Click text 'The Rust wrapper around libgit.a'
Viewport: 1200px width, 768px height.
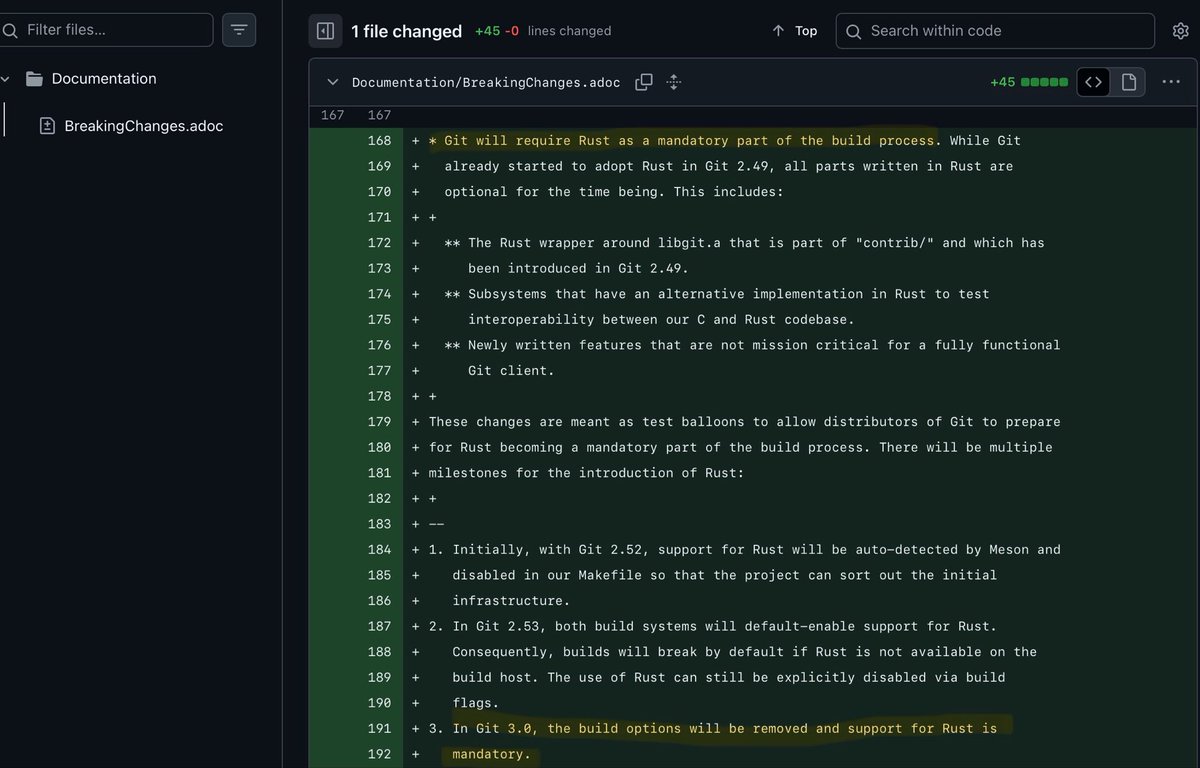595,243
